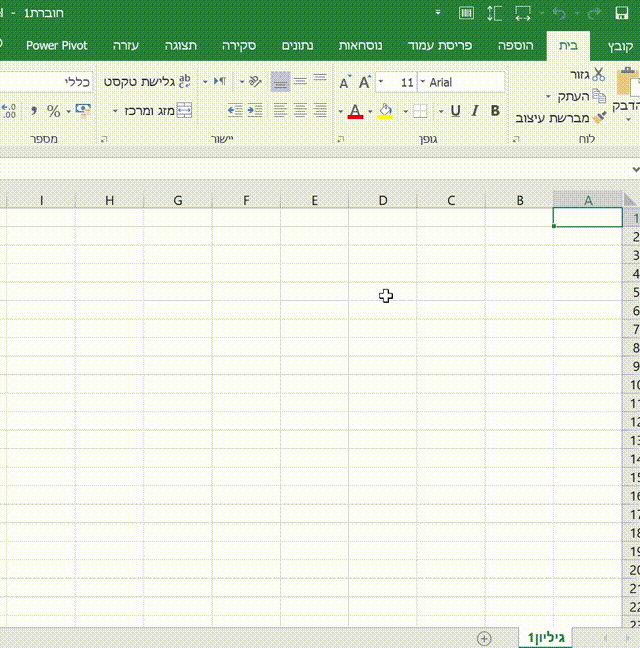Viewport: 640px width, 648px height.
Task: Open the Borders dropdown arrow
Action: coord(405,111)
